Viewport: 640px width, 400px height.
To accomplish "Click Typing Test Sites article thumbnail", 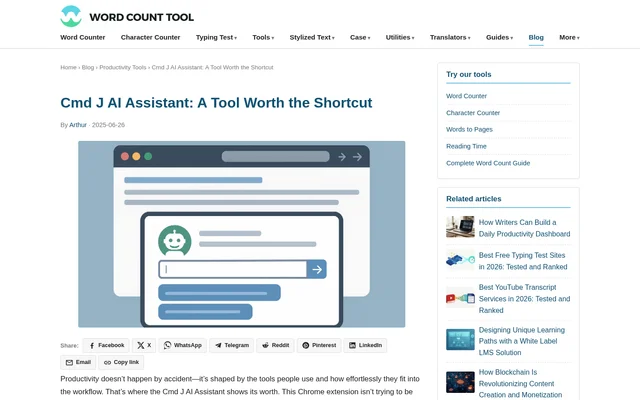I will [x=460, y=259].
